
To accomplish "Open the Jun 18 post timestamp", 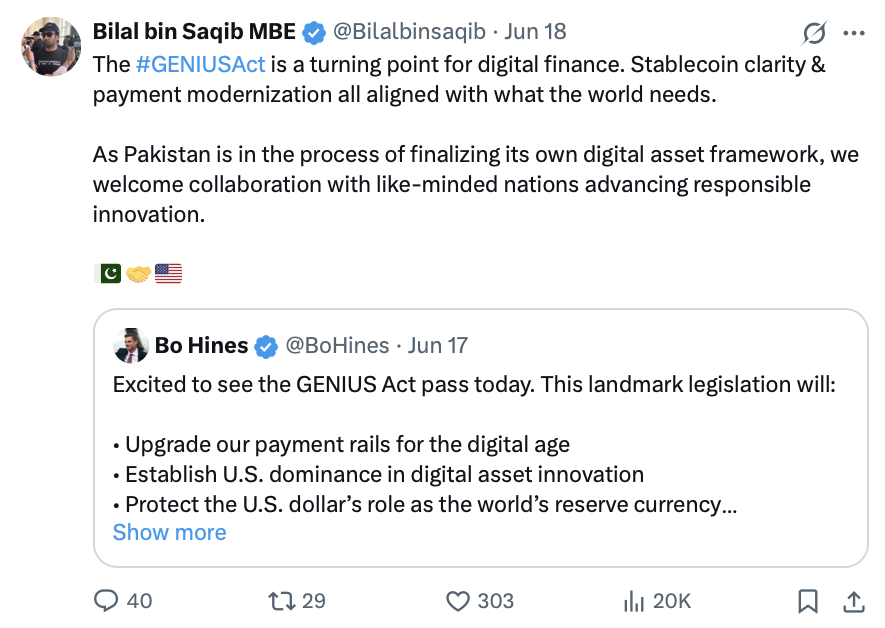I will point(535,32).
